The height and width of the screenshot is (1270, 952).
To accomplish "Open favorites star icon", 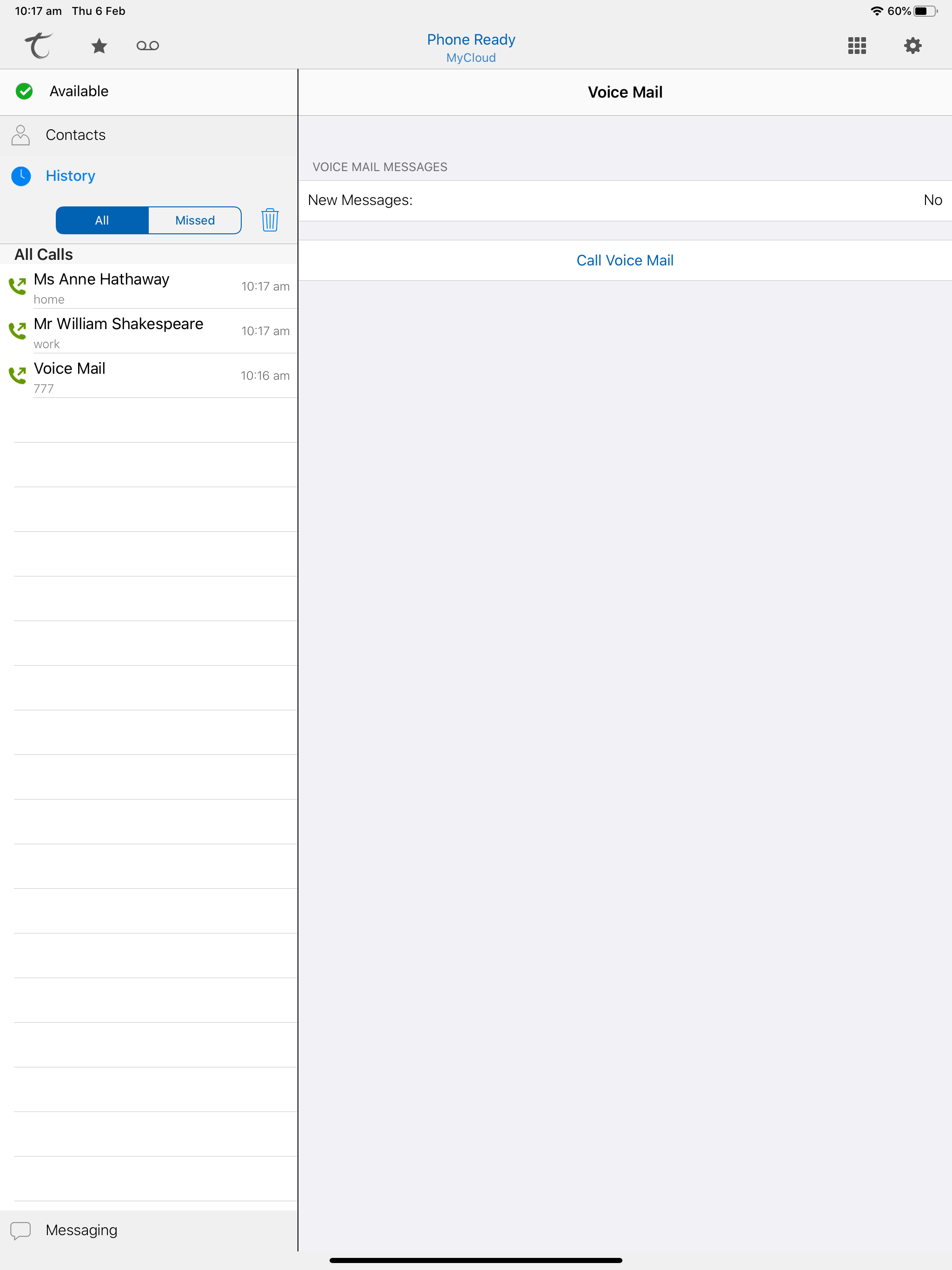I will [99, 46].
